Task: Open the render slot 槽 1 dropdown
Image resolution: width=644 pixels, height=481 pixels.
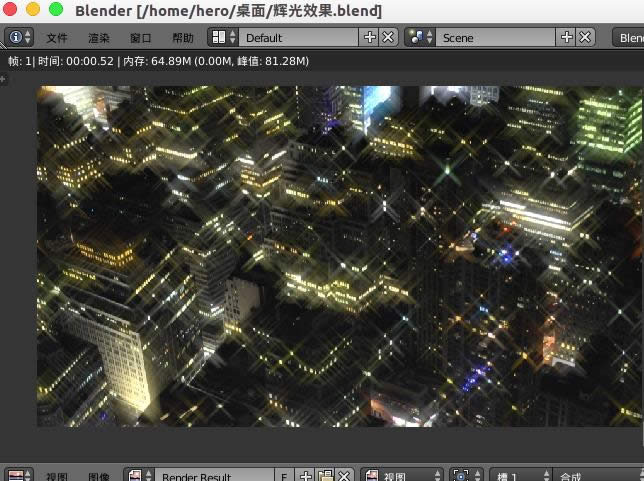Action: point(520,475)
